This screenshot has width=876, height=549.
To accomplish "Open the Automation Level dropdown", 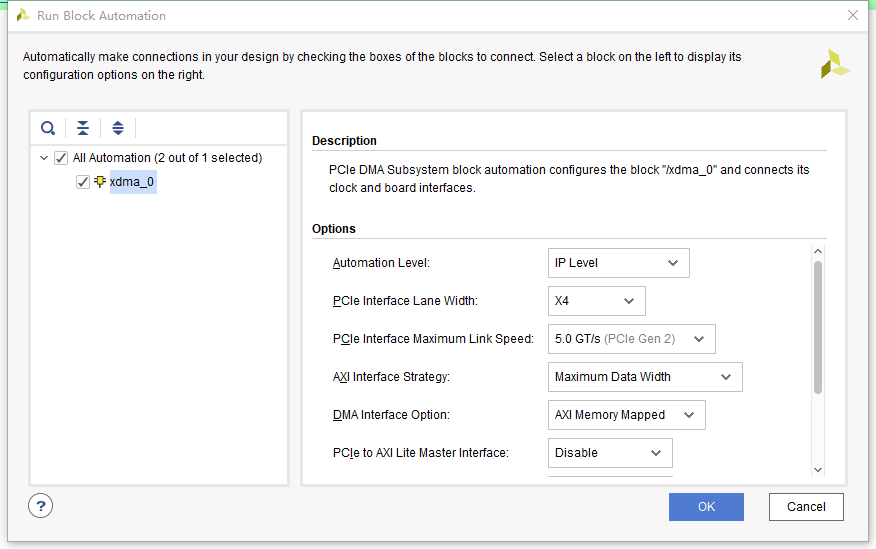I will [618, 263].
